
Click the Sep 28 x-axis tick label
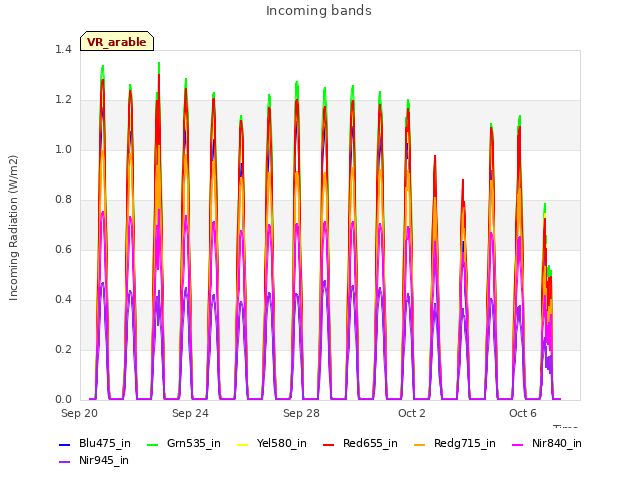coord(301,413)
